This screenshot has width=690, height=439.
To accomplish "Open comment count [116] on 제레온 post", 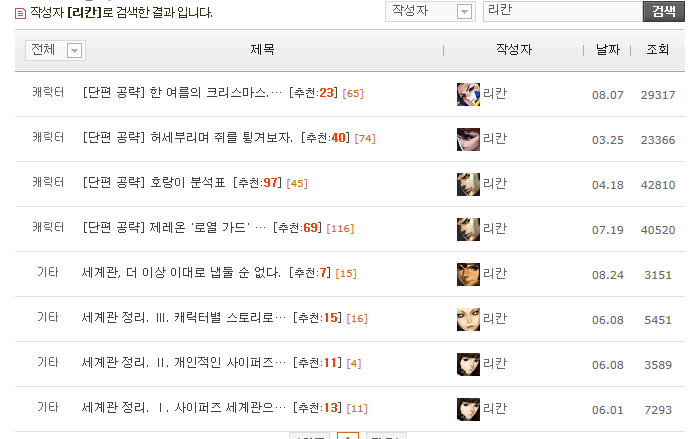I will pos(340,228).
